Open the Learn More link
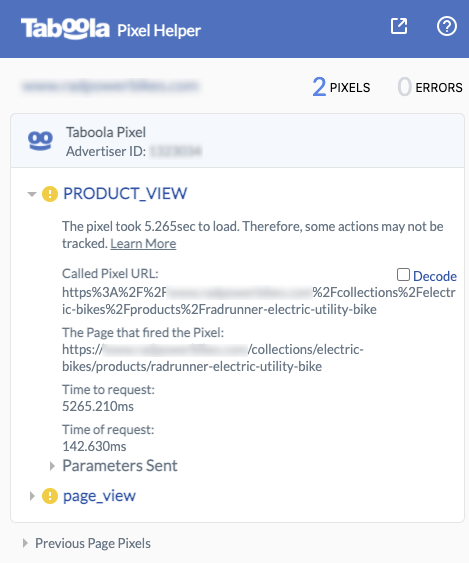469x563 pixels. [143, 244]
